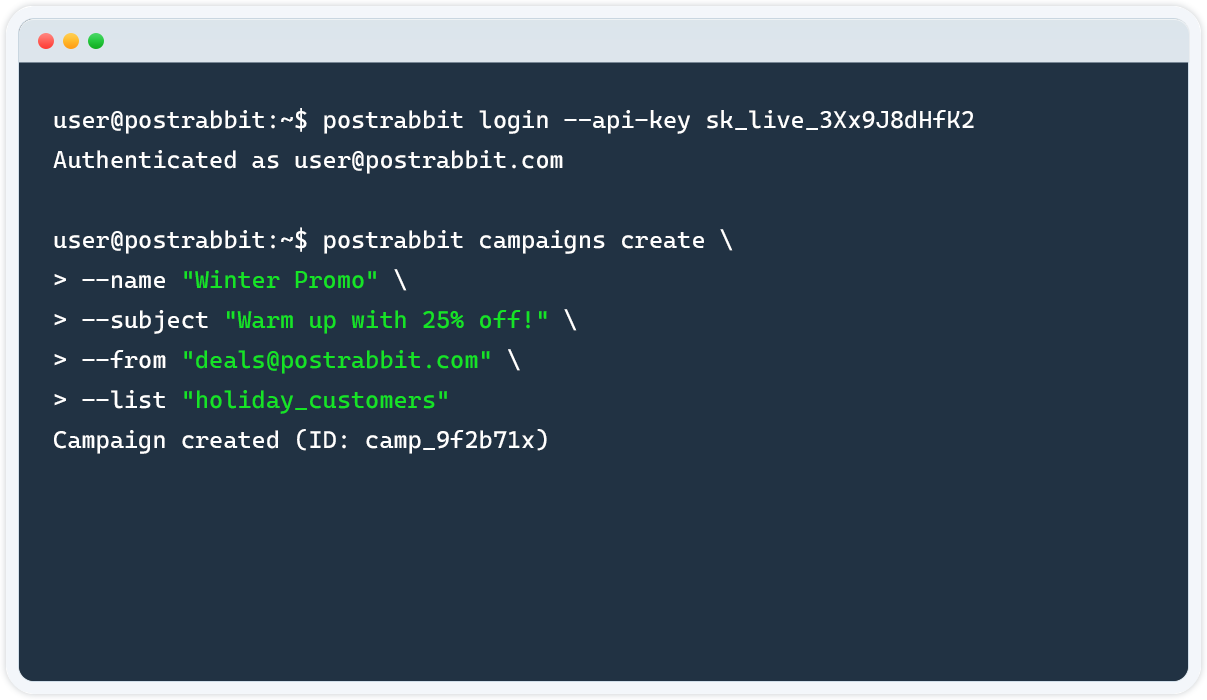The image size is (1207, 700).
Task: Click 'campaigns' in the second command
Action: pos(542,241)
